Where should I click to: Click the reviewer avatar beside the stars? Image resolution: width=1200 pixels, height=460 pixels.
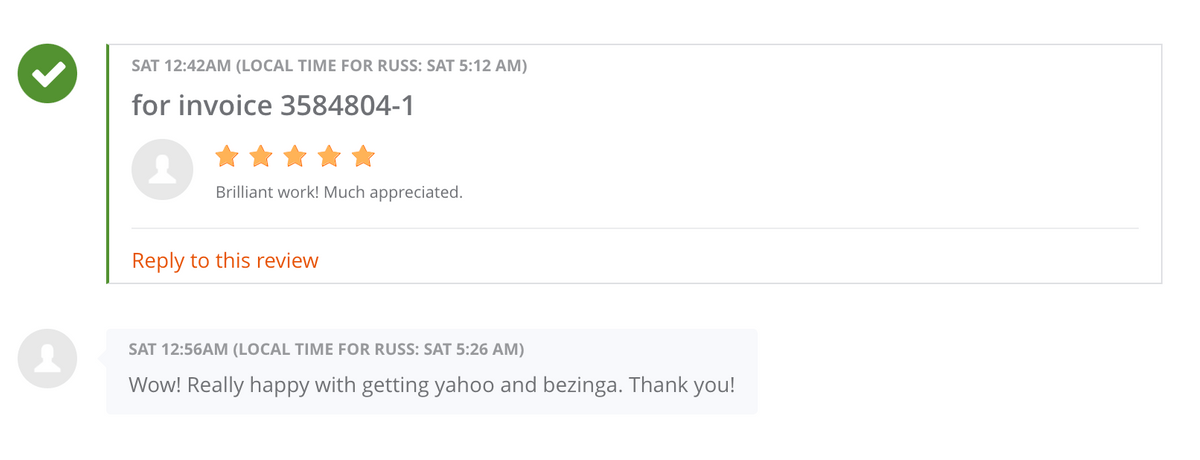click(x=162, y=169)
